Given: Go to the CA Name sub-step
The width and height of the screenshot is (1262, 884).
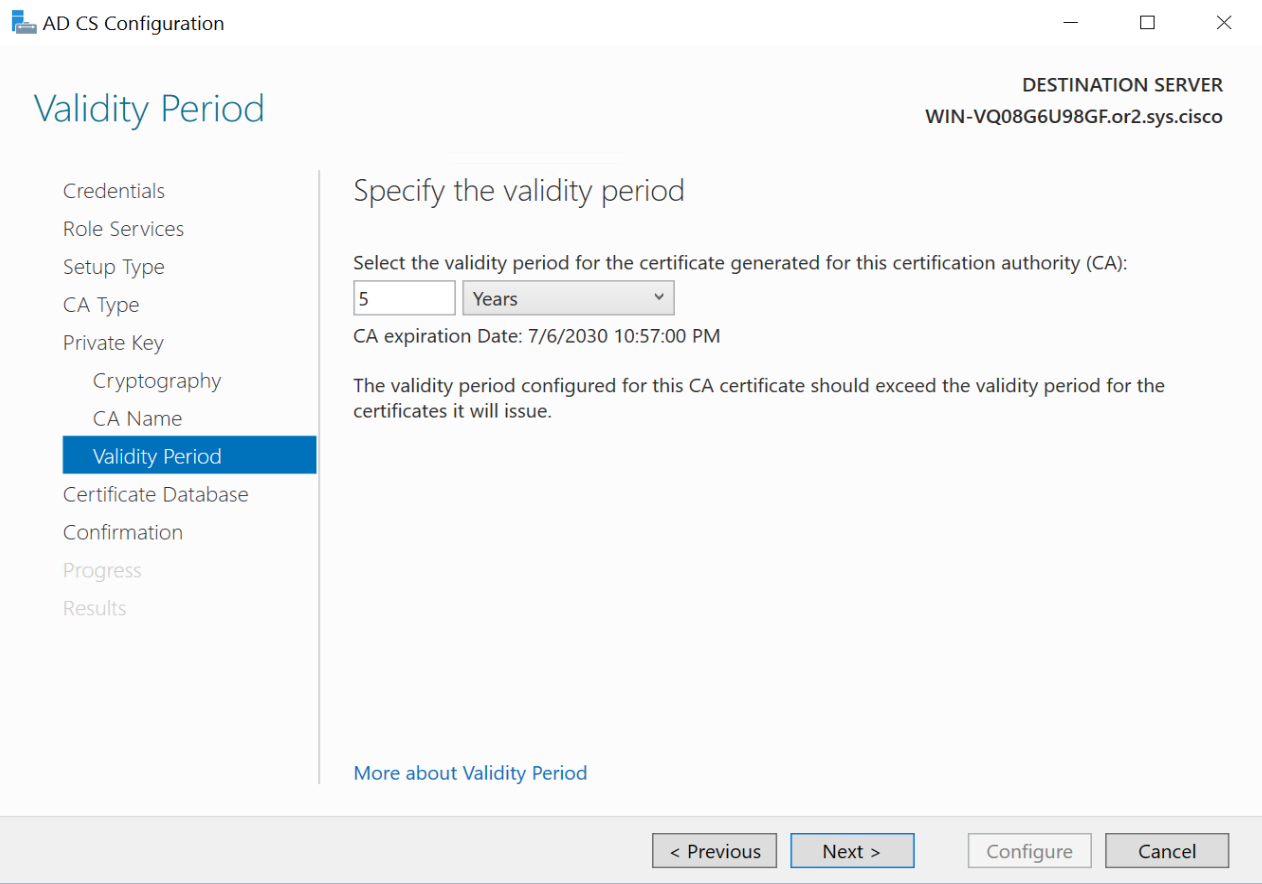Looking at the screenshot, I should pyautogui.click(x=137, y=419).
